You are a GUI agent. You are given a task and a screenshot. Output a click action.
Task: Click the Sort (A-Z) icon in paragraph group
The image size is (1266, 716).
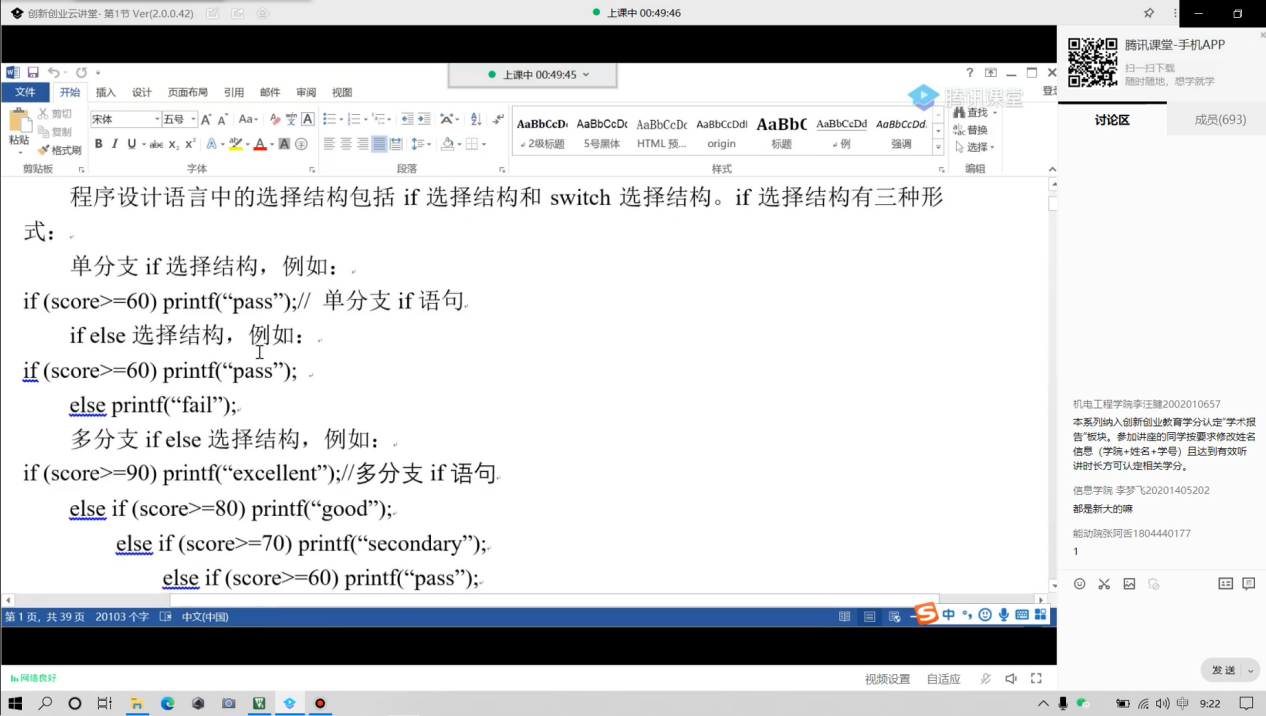[475, 119]
